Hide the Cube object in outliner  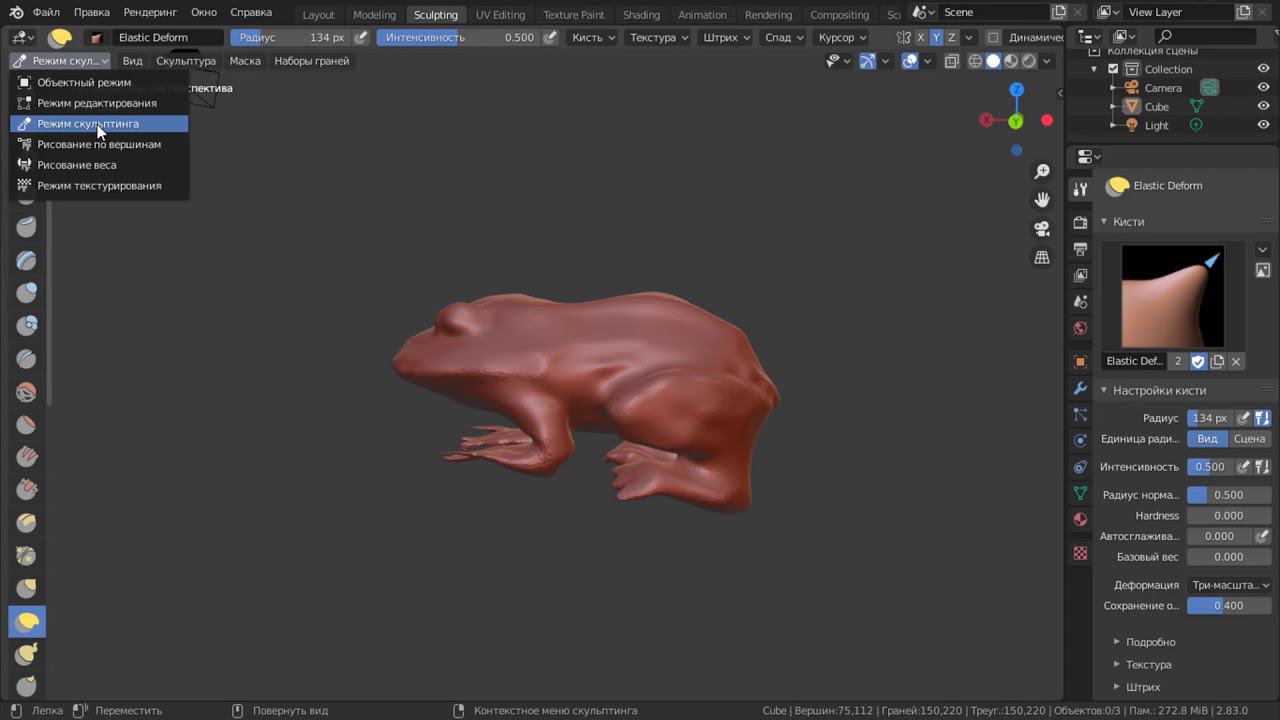pyautogui.click(x=1263, y=106)
